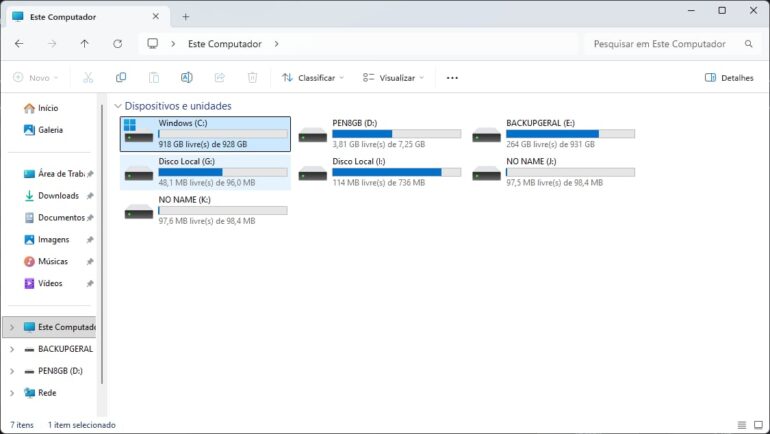Viewport: 770px width, 434px height.
Task: Click the Rename icon in the toolbar
Action: tap(187, 78)
